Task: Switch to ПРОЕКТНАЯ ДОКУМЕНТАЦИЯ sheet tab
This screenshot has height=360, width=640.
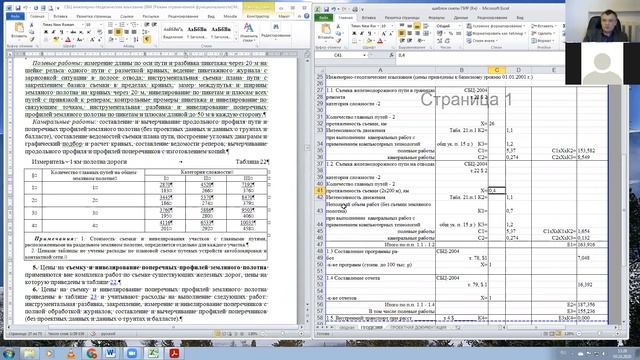Action: pyautogui.click(x=418, y=327)
